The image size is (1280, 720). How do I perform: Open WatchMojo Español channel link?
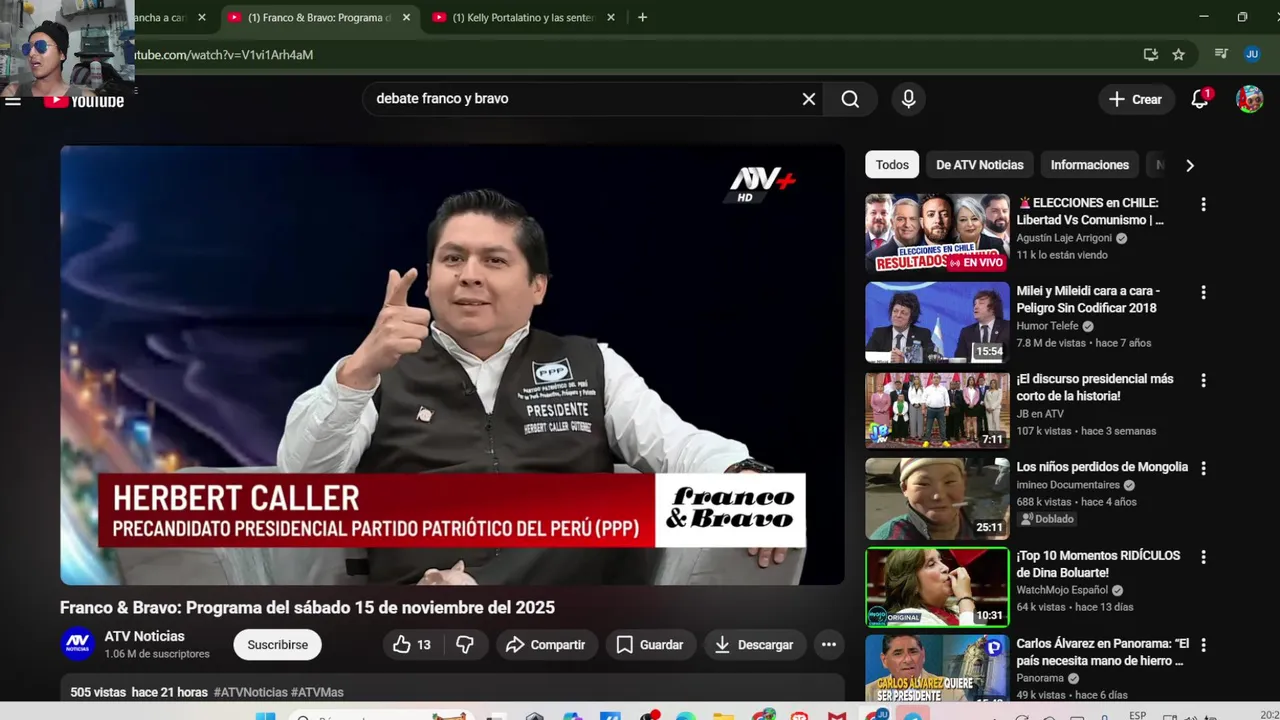point(1063,590)
